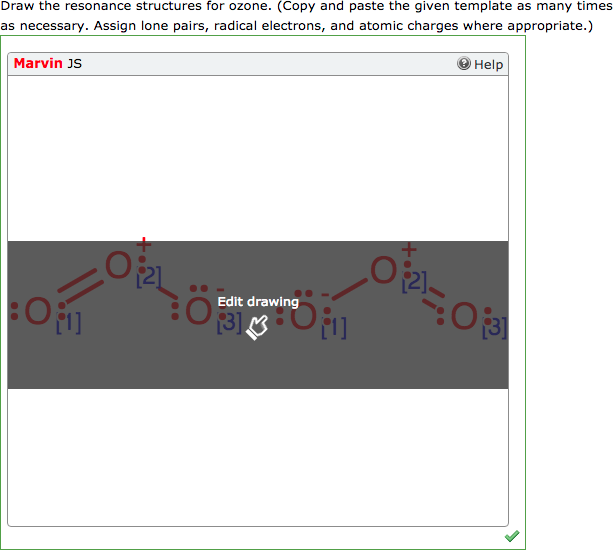Click plus charge on left central oxygen

pos(144,242)
